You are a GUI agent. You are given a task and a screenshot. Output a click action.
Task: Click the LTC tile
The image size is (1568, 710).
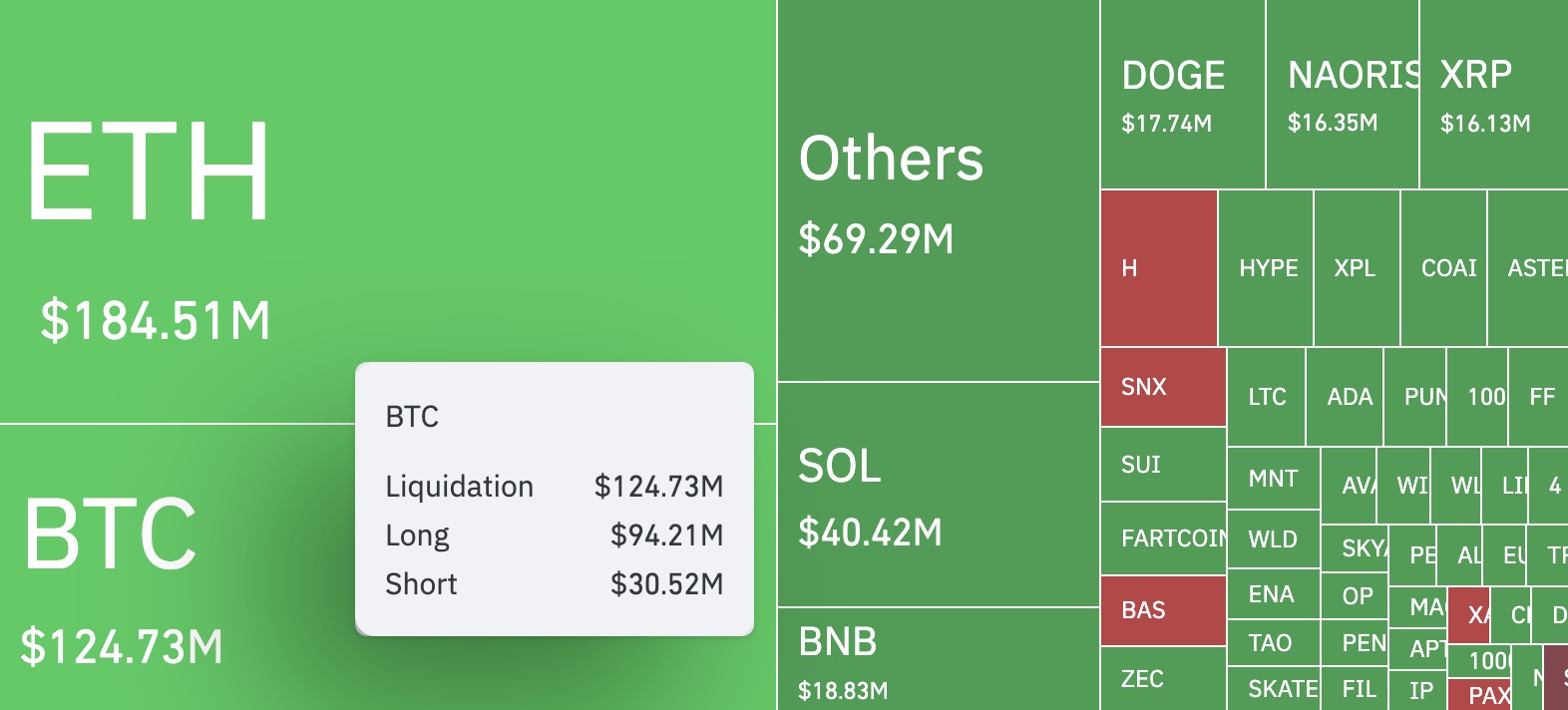(x=1266, y=397)
